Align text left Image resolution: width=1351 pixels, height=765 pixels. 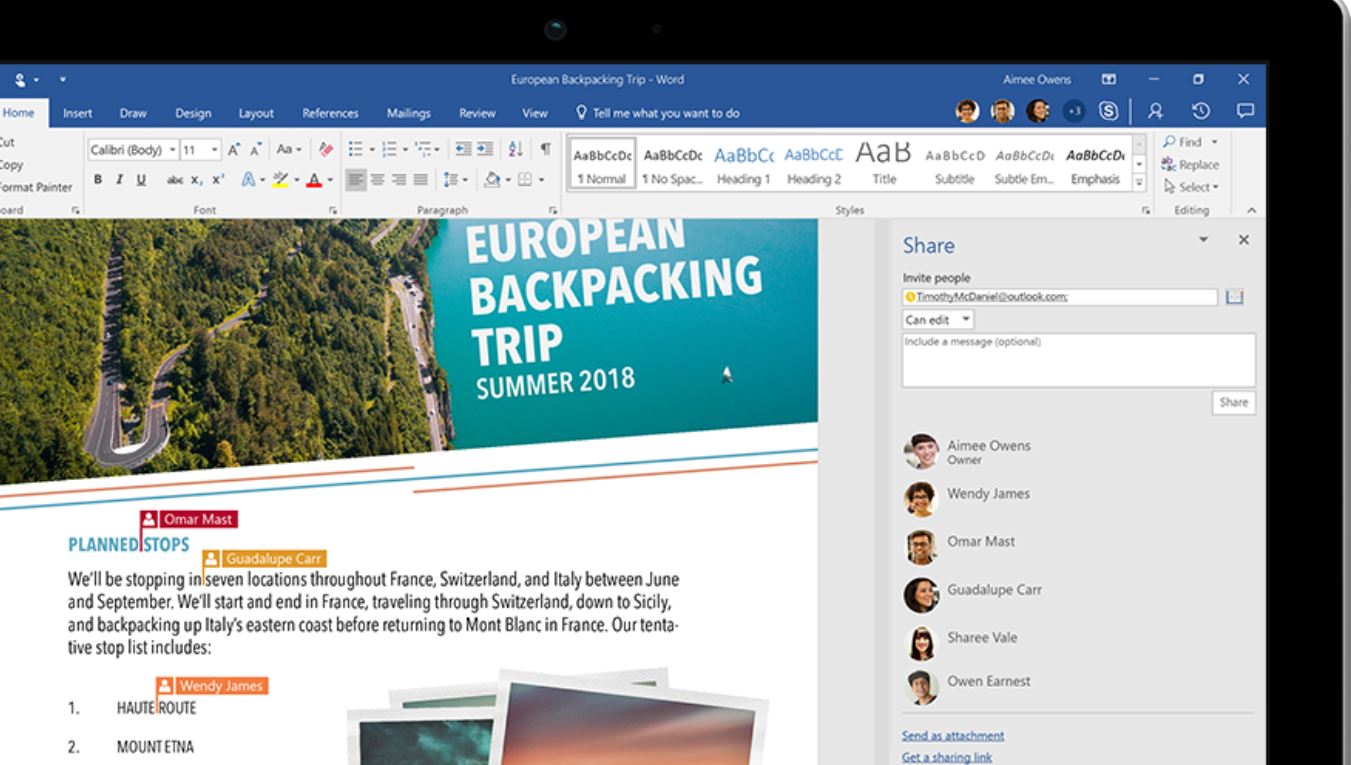click(x=356, y=180)
